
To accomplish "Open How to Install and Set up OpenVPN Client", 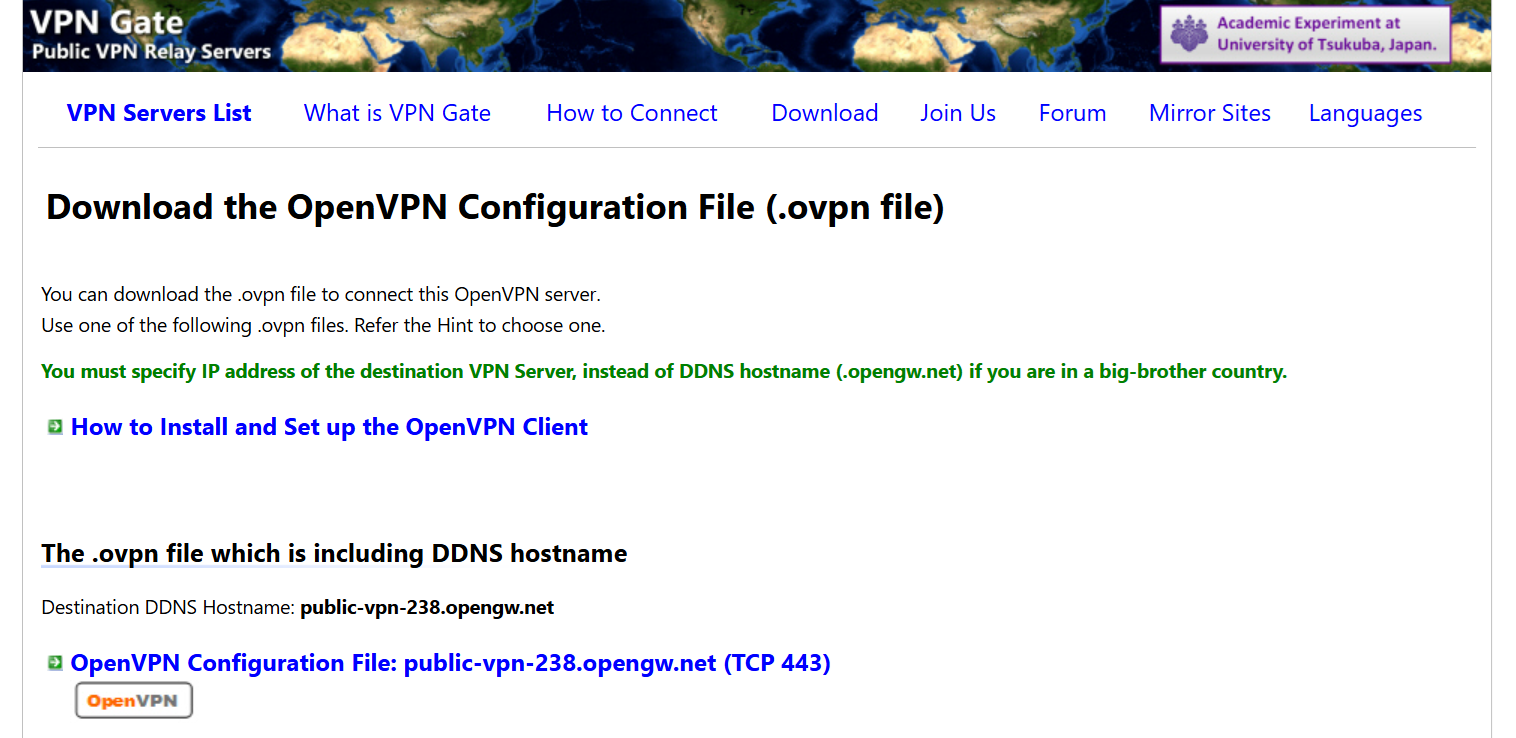I will pos(329,426).
